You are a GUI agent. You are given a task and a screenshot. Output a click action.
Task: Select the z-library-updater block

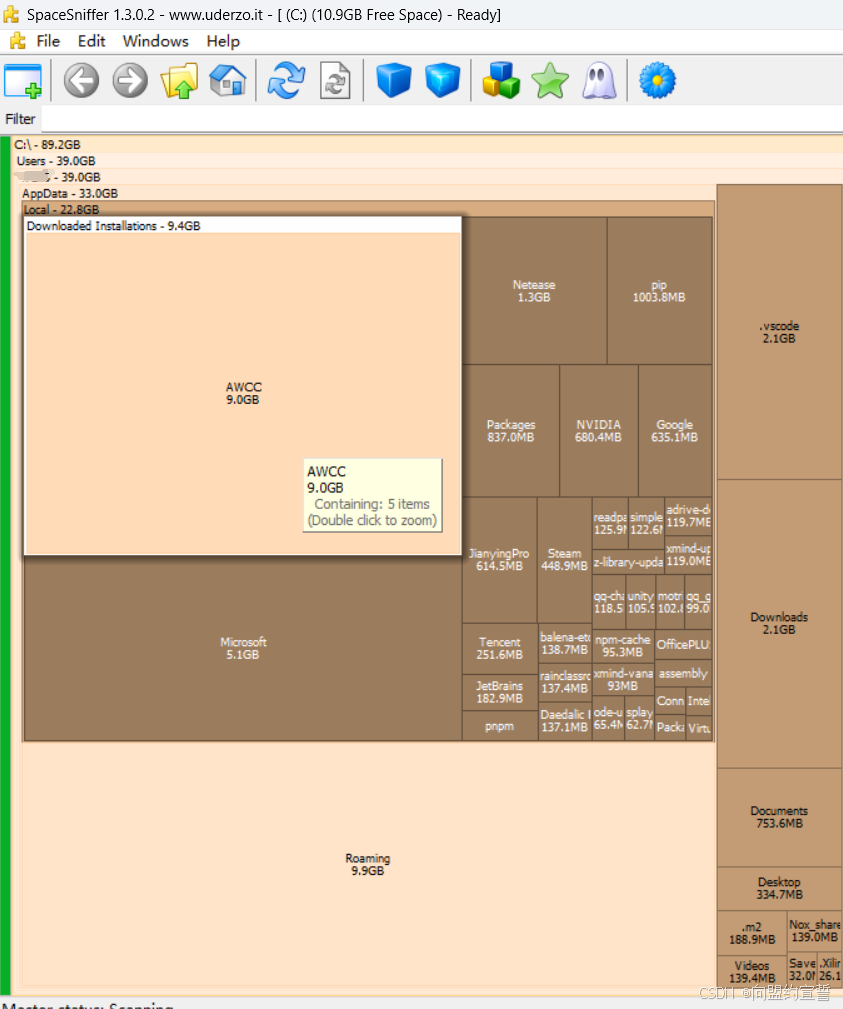[x=628, y=562]
